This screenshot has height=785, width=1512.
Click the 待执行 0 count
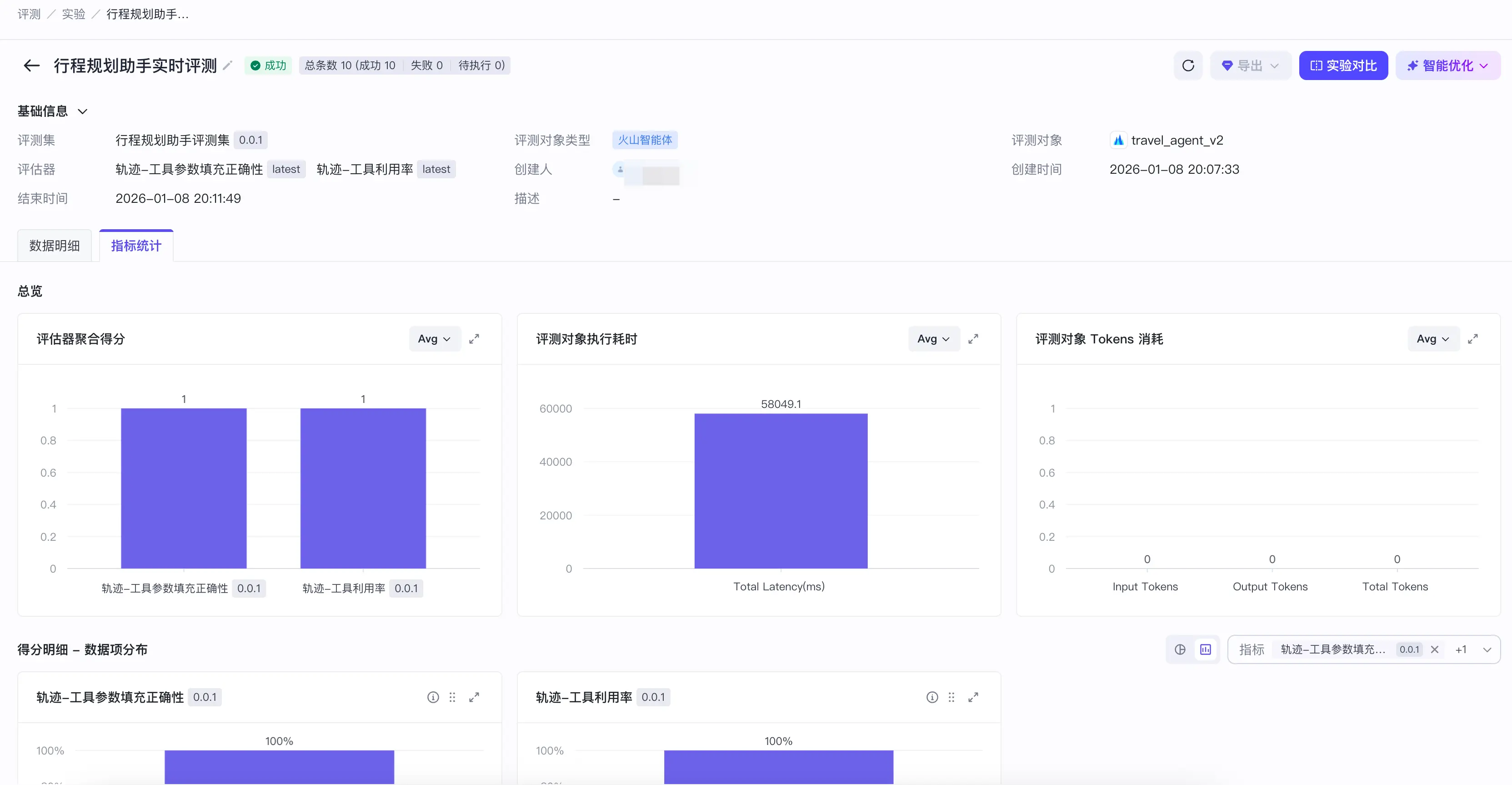481,65
